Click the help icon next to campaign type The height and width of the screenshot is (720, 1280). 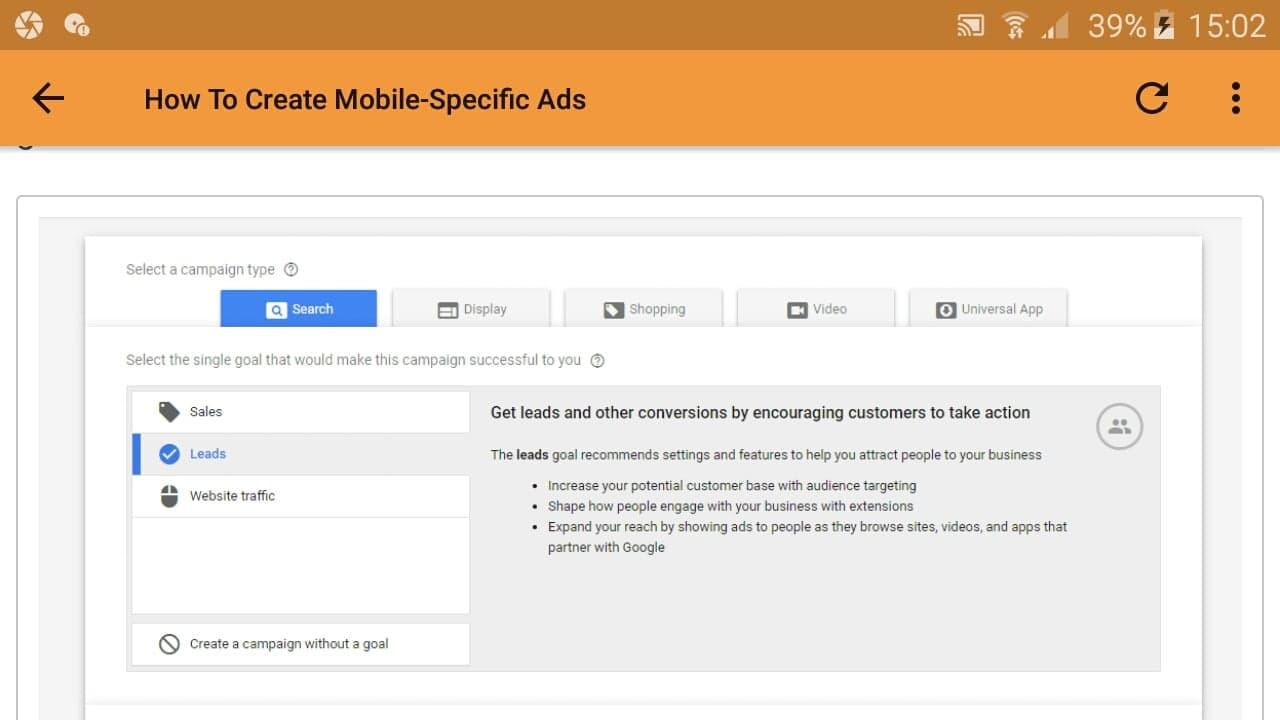coord(291,269)
